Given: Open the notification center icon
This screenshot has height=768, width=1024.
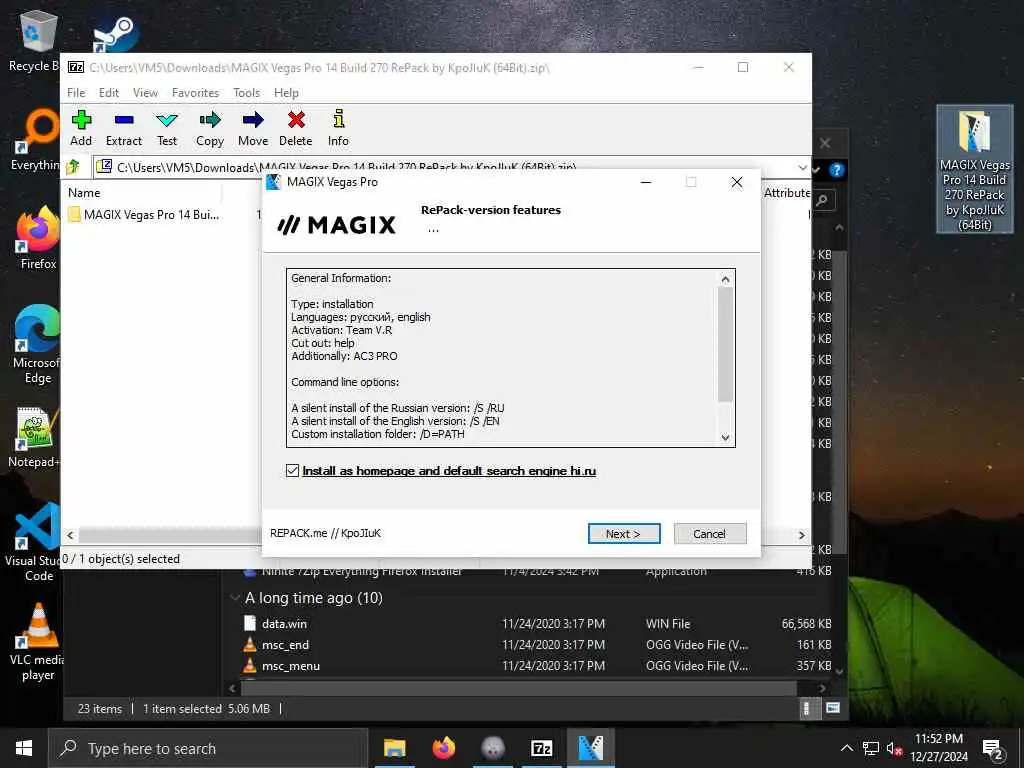Looking at the screenshot, I should pyautogui.click(x=993, y=748).
